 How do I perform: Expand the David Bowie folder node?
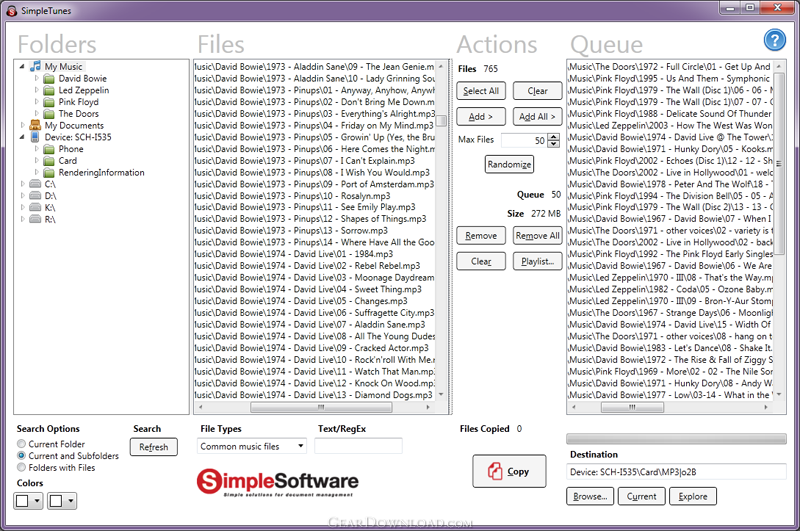36,79
